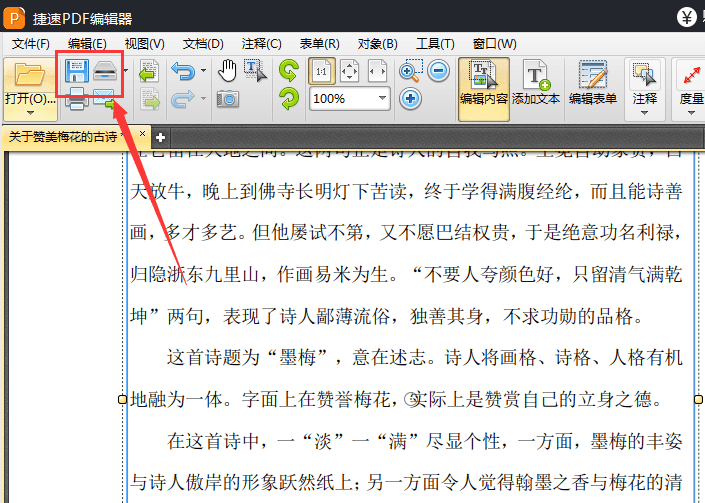Expand the scan options dropdown arrow
The image size is (705, 503).
[x=125, y=71]
